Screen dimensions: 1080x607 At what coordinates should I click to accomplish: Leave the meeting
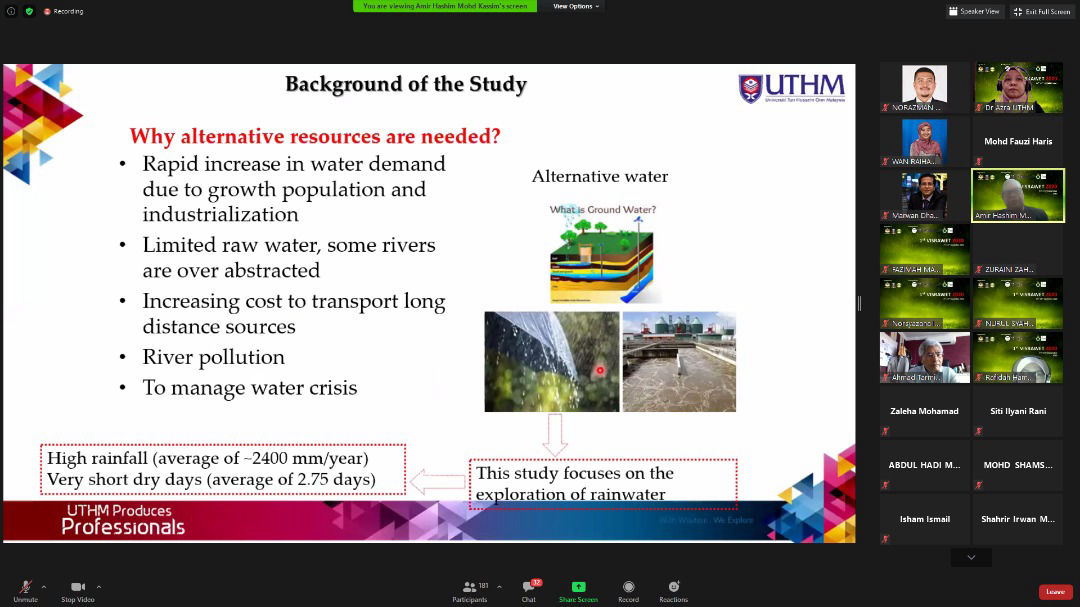[1055, 592]
